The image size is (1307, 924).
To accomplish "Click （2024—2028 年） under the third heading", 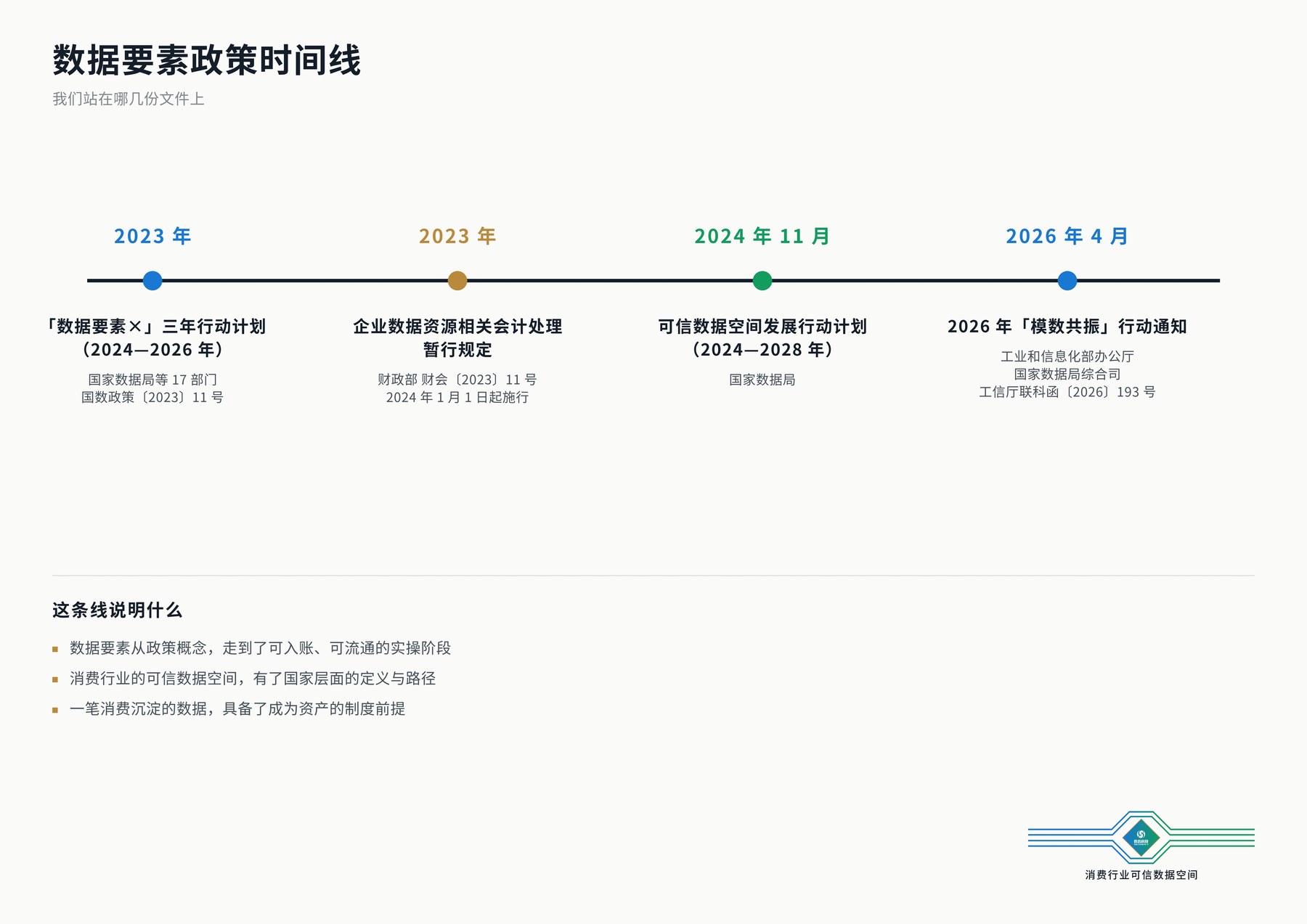I will click(762, 350).
